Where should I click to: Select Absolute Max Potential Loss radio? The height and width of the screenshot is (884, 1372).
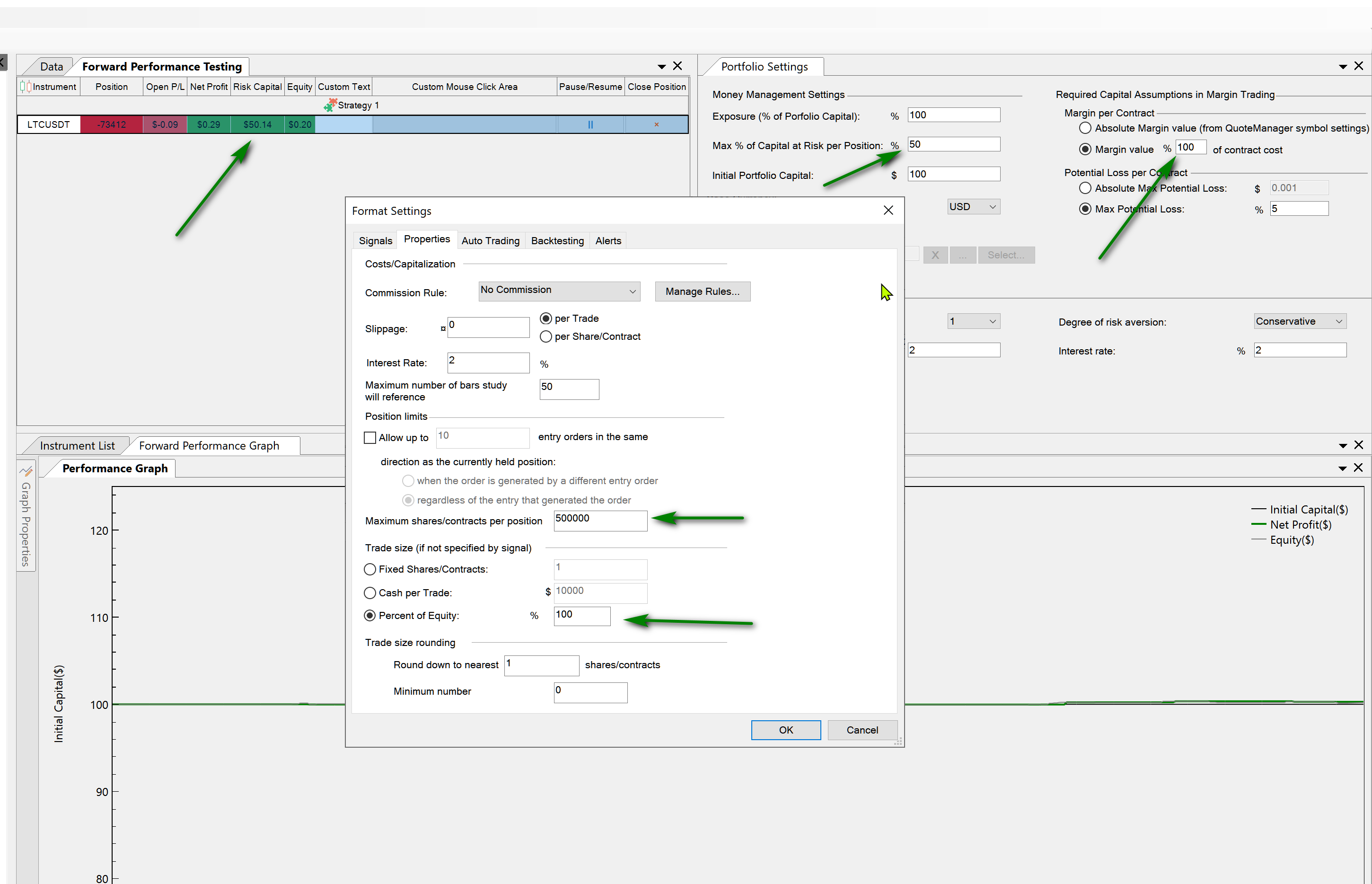tap(1084, 188)
